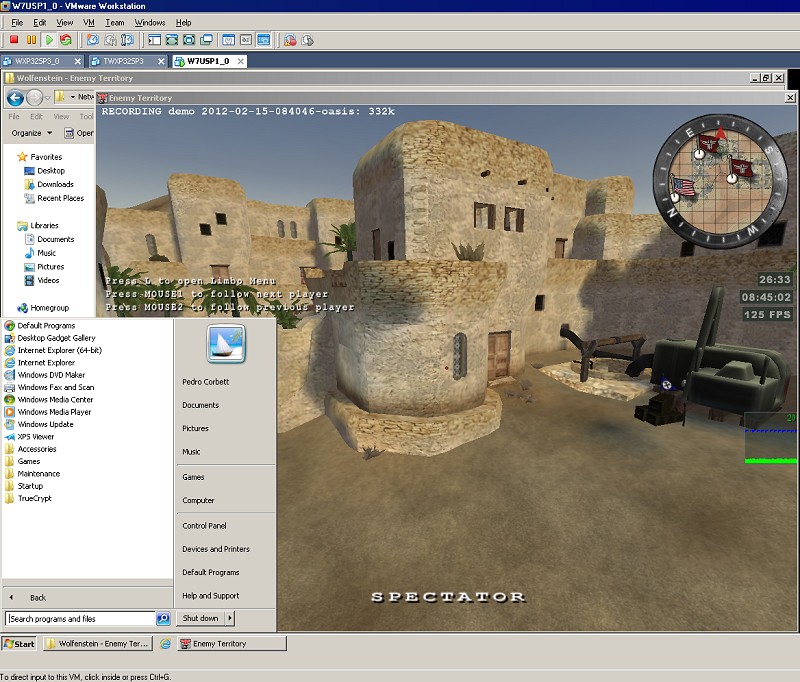800x682 pixels.
Task: Close the WXP32SP3_0 tab
Action: tap(78, 61)
